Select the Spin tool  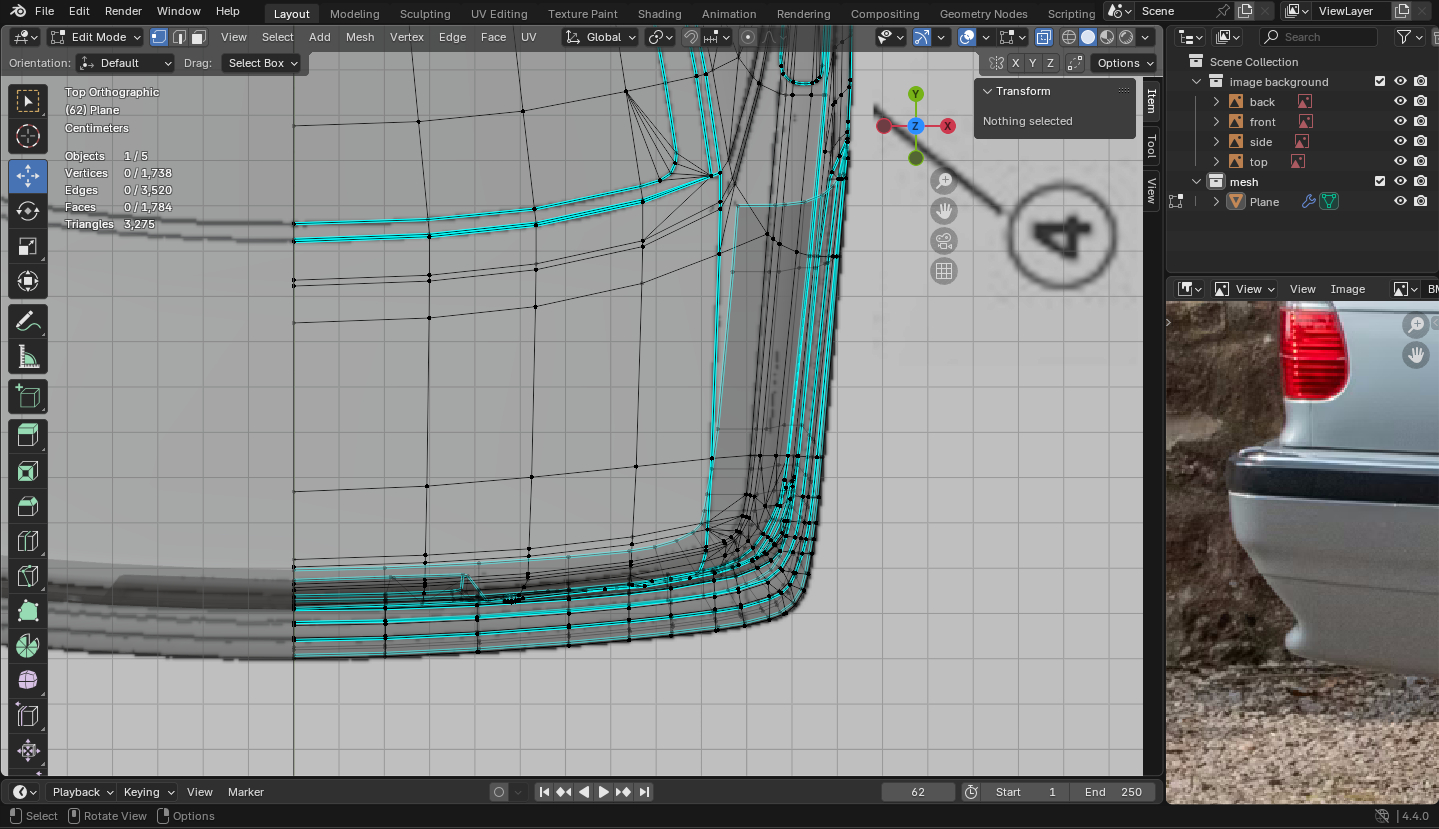pos(28,646)
